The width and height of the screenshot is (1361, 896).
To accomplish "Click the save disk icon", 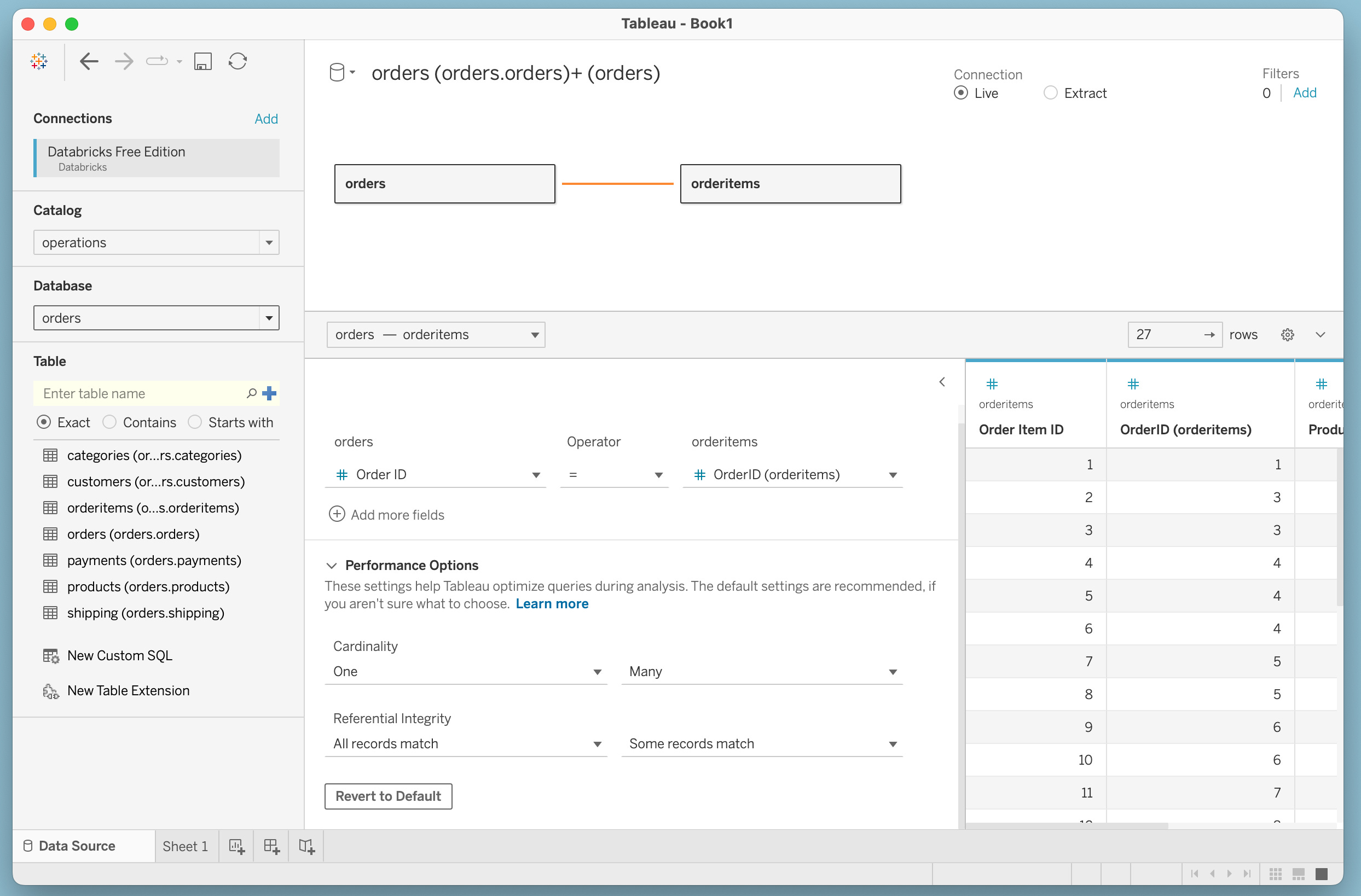I will coord(202,61).
